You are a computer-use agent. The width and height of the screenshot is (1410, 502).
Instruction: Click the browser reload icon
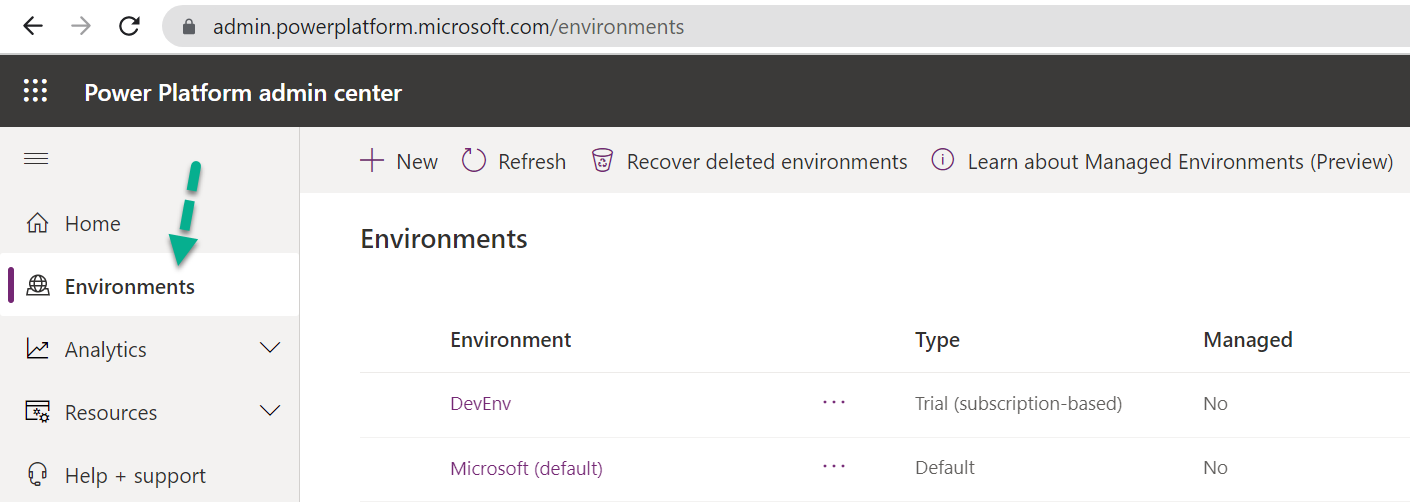(x=129, y=26)
